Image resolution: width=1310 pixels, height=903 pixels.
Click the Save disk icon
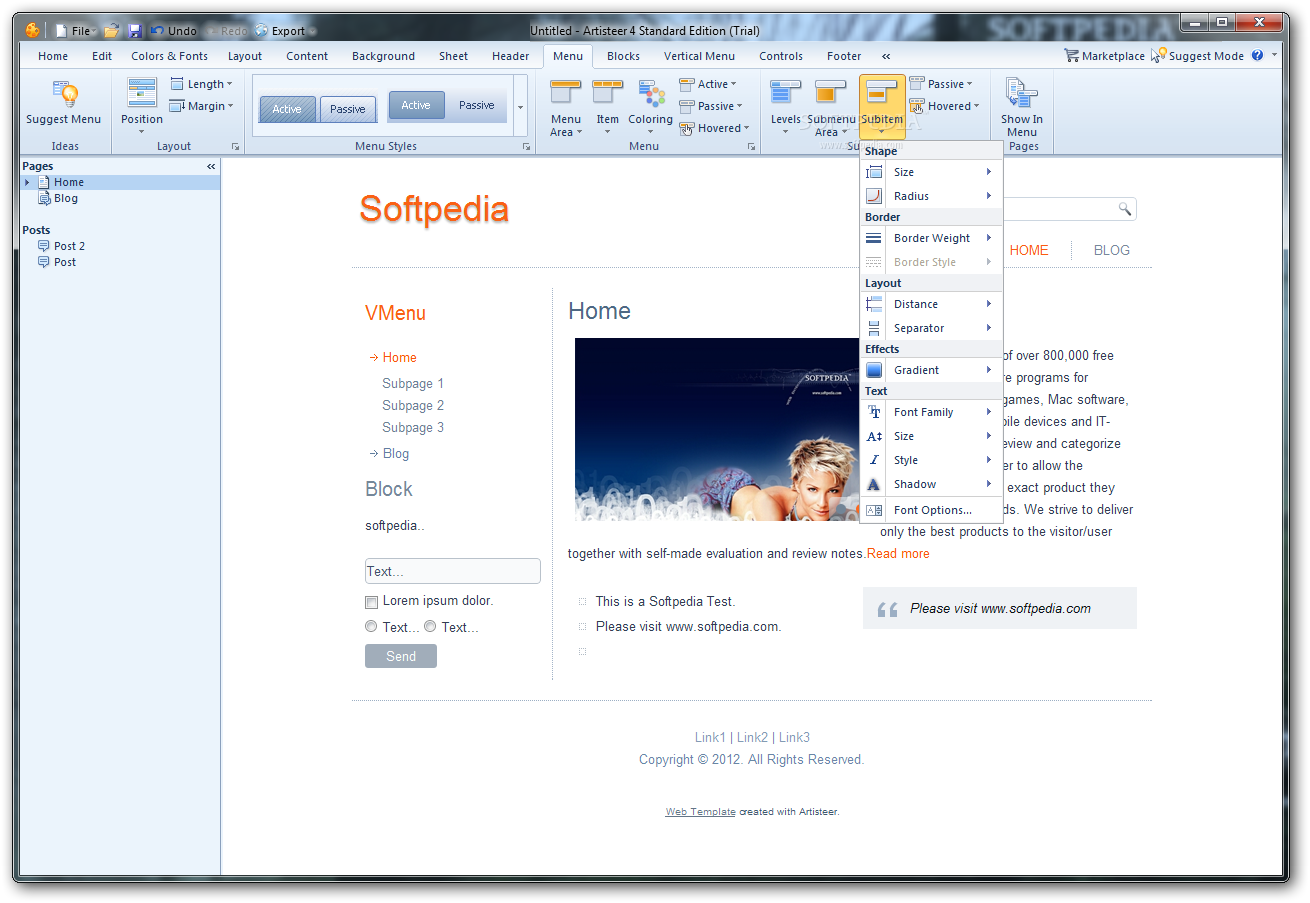point(135,30)
